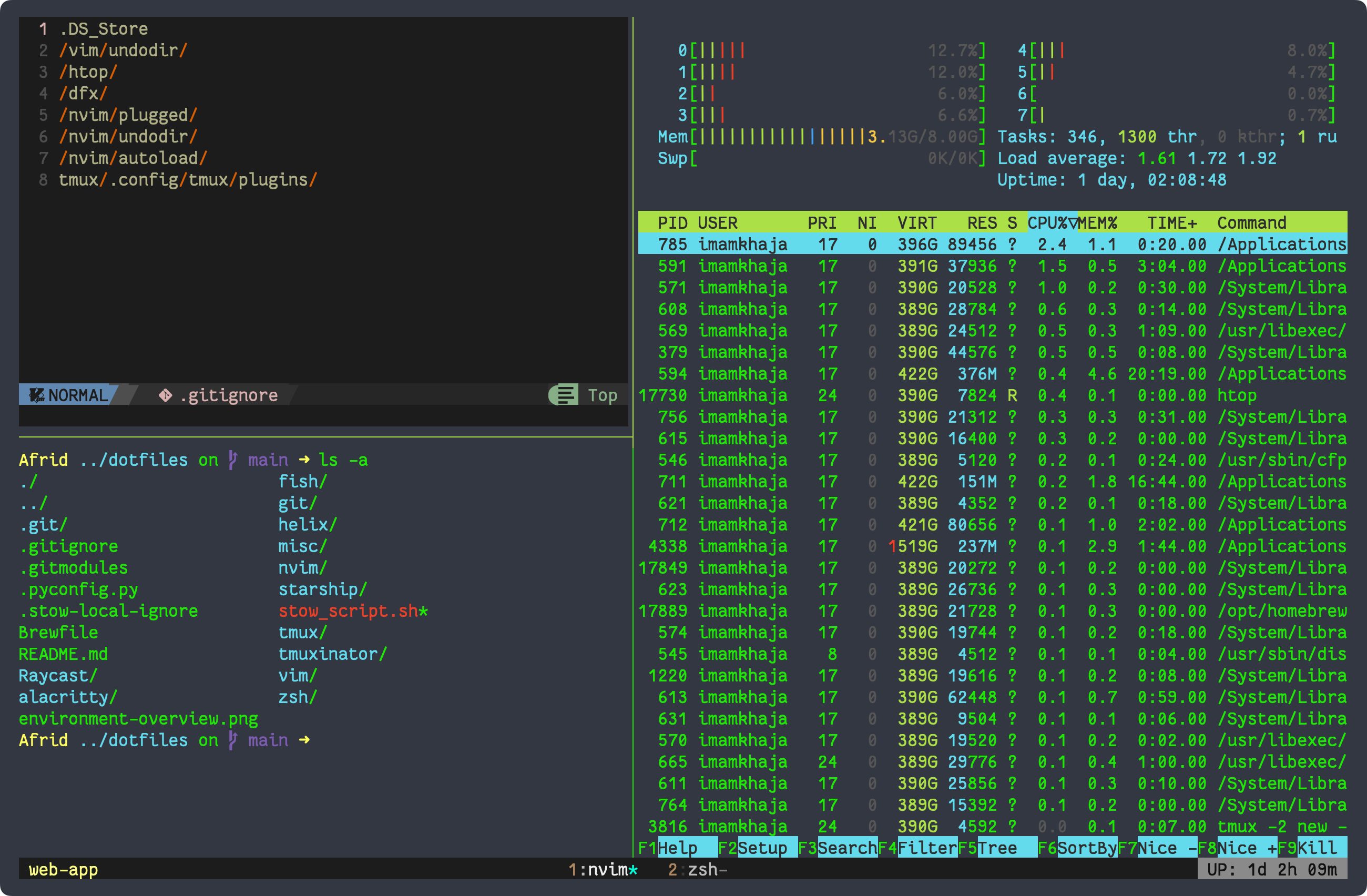Viewport: 1367px width, 896px height.
Task: Sort processes by the MEM% column header
Action: coord(1098,223)
